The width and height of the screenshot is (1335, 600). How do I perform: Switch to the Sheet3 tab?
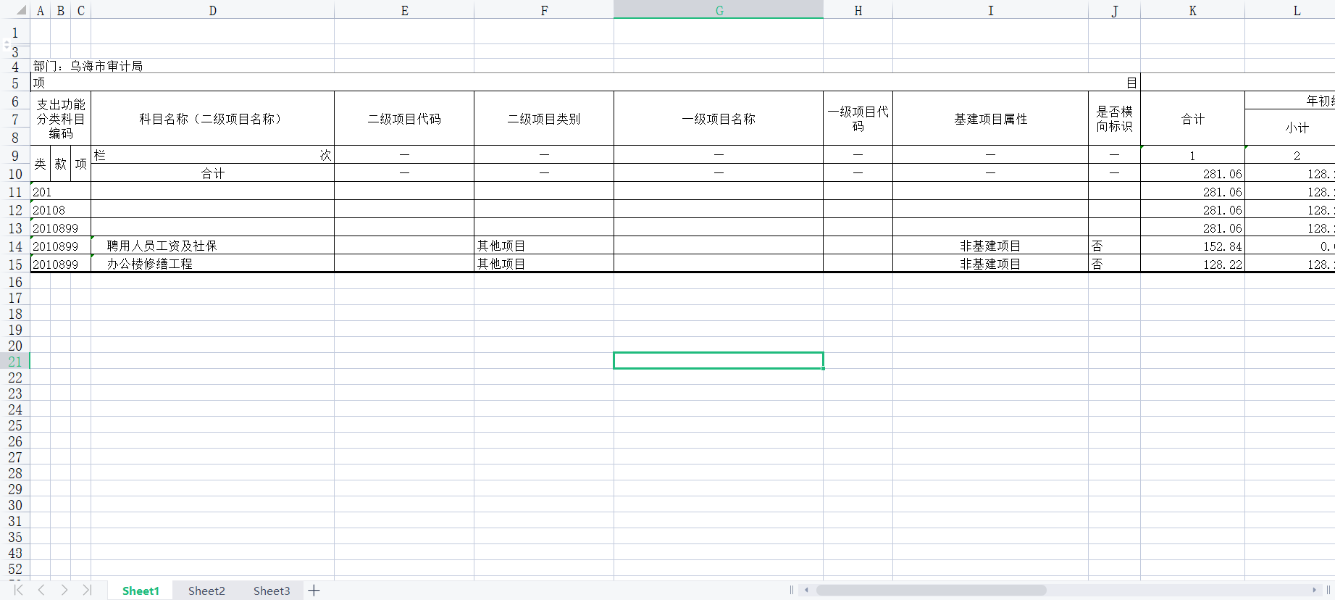tap(271, 591)
